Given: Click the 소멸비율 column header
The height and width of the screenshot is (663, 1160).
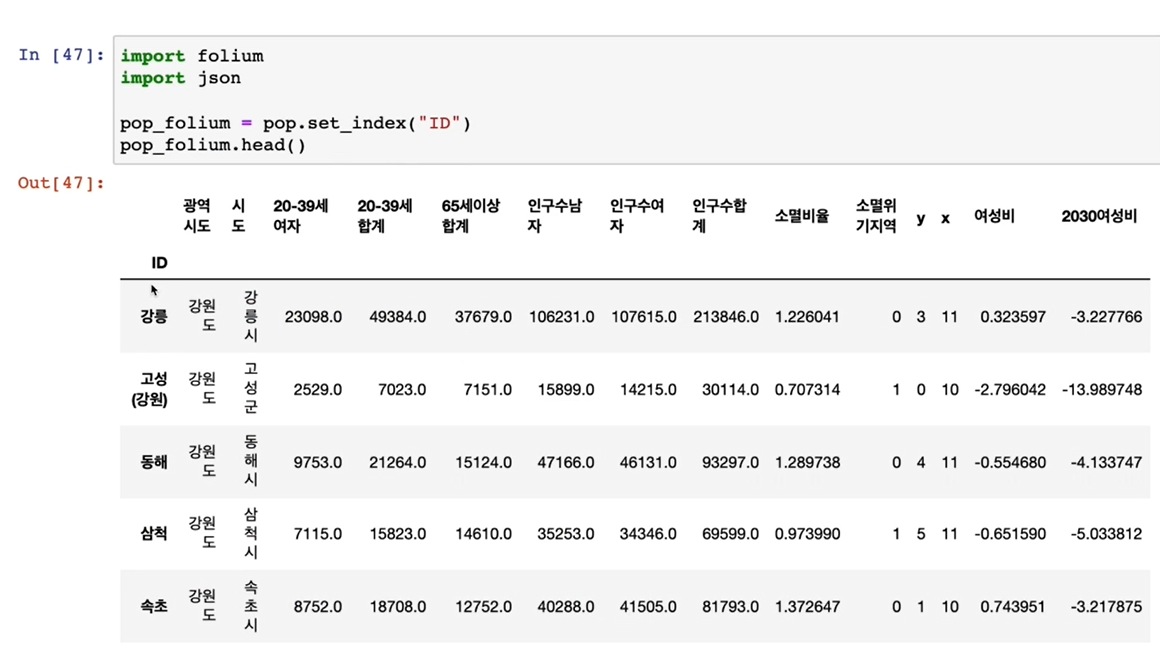Looking at the screenshot, I should click(x=801, y=216).
